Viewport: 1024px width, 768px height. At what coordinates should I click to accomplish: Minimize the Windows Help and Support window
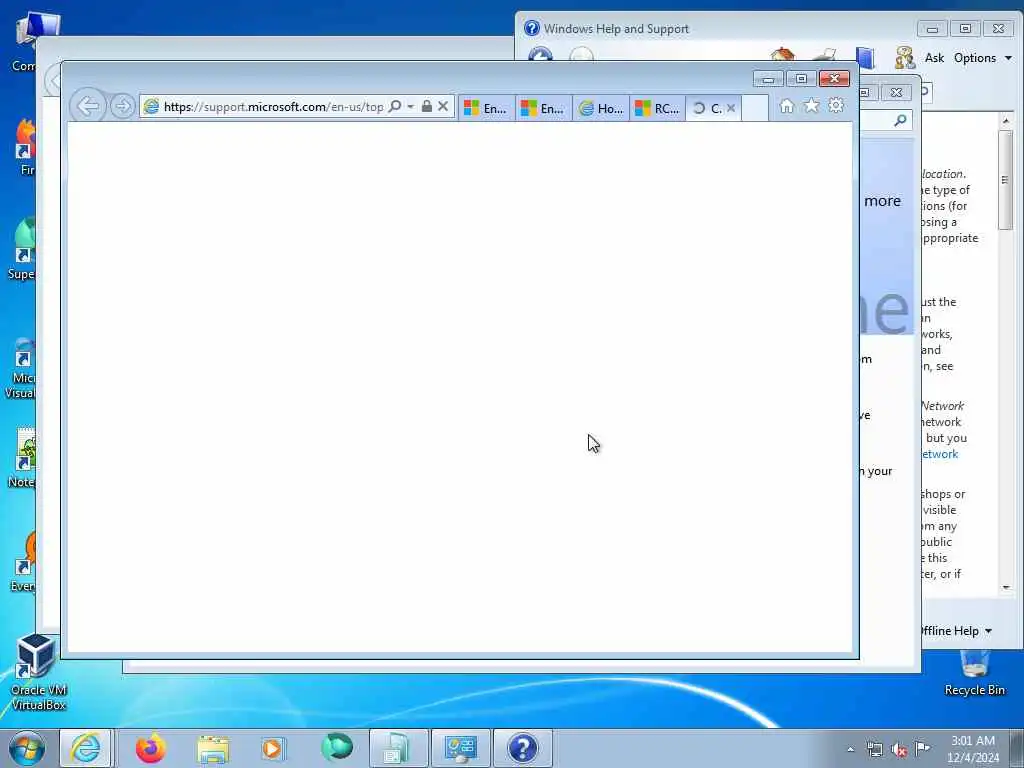[x=932, y=29]
